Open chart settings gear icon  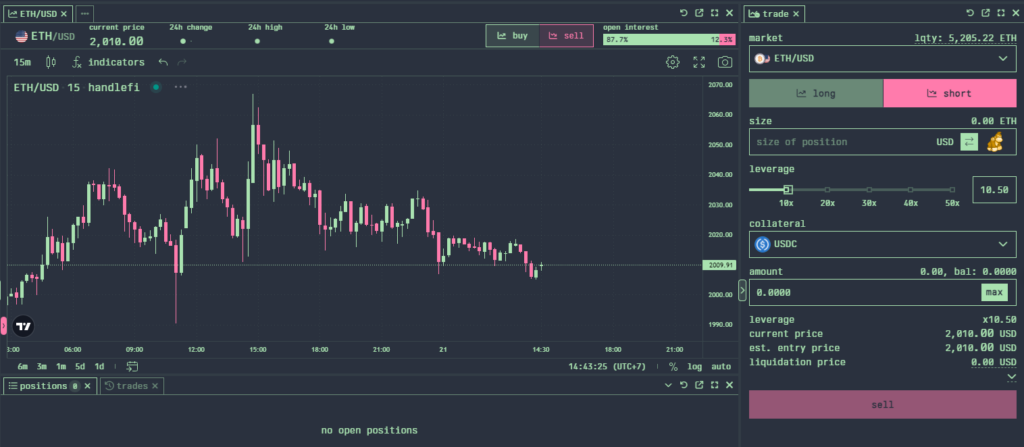pyautogui.click(x=672, y=62)
